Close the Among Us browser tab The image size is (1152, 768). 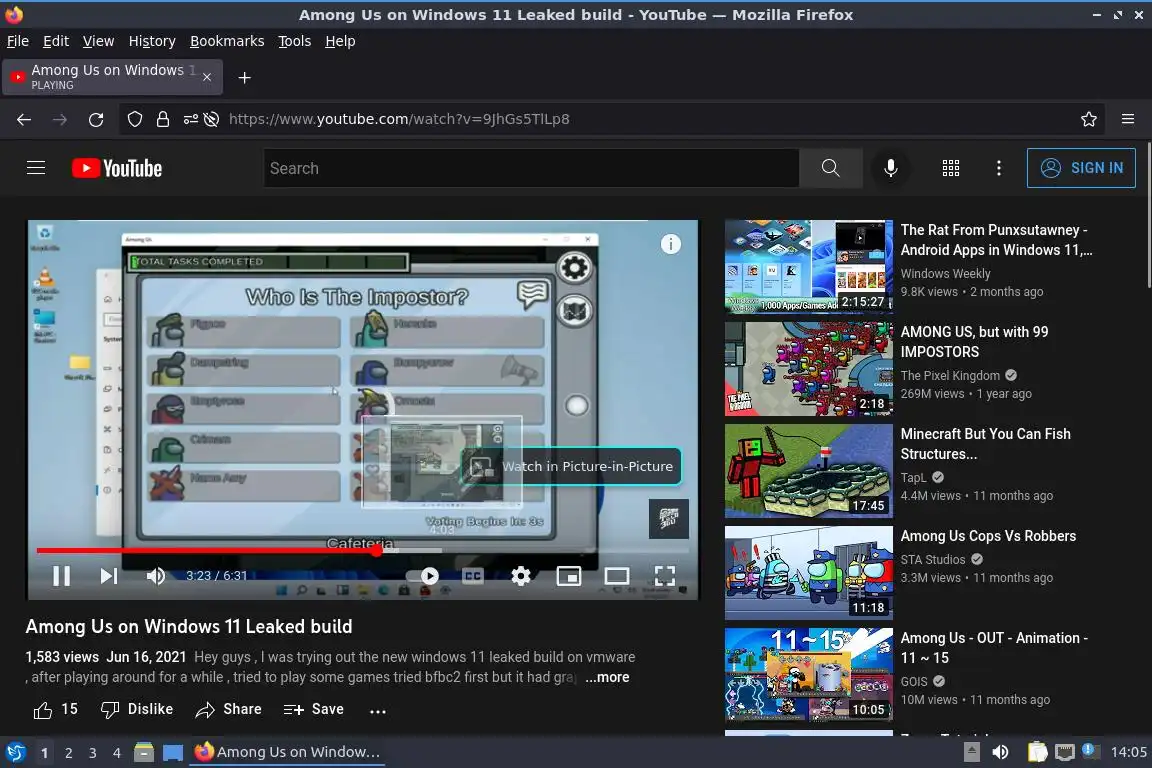[x=207, y=77]
